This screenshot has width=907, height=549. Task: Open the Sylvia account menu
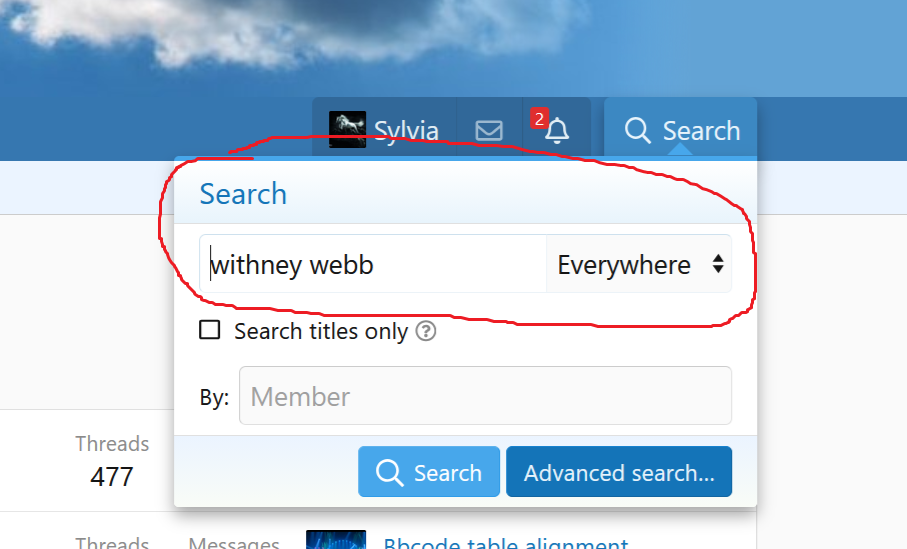406,131
